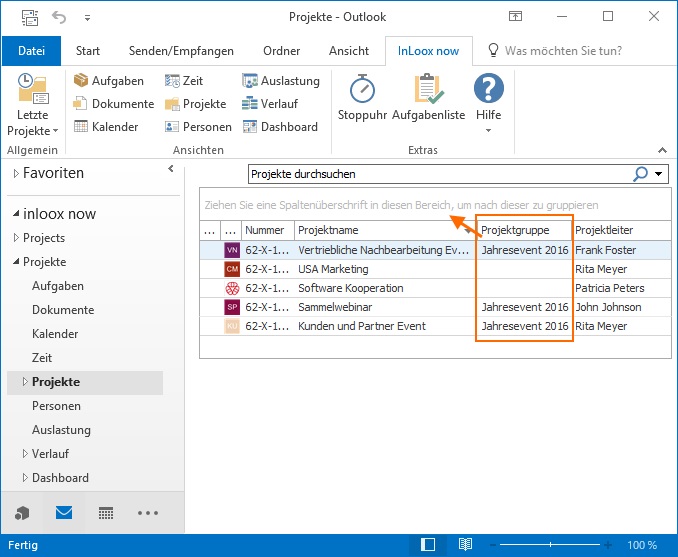Open Kalender view in the ribbon
Image resolution: width=678 pixels, height=557 pixels.
[106, 127]
